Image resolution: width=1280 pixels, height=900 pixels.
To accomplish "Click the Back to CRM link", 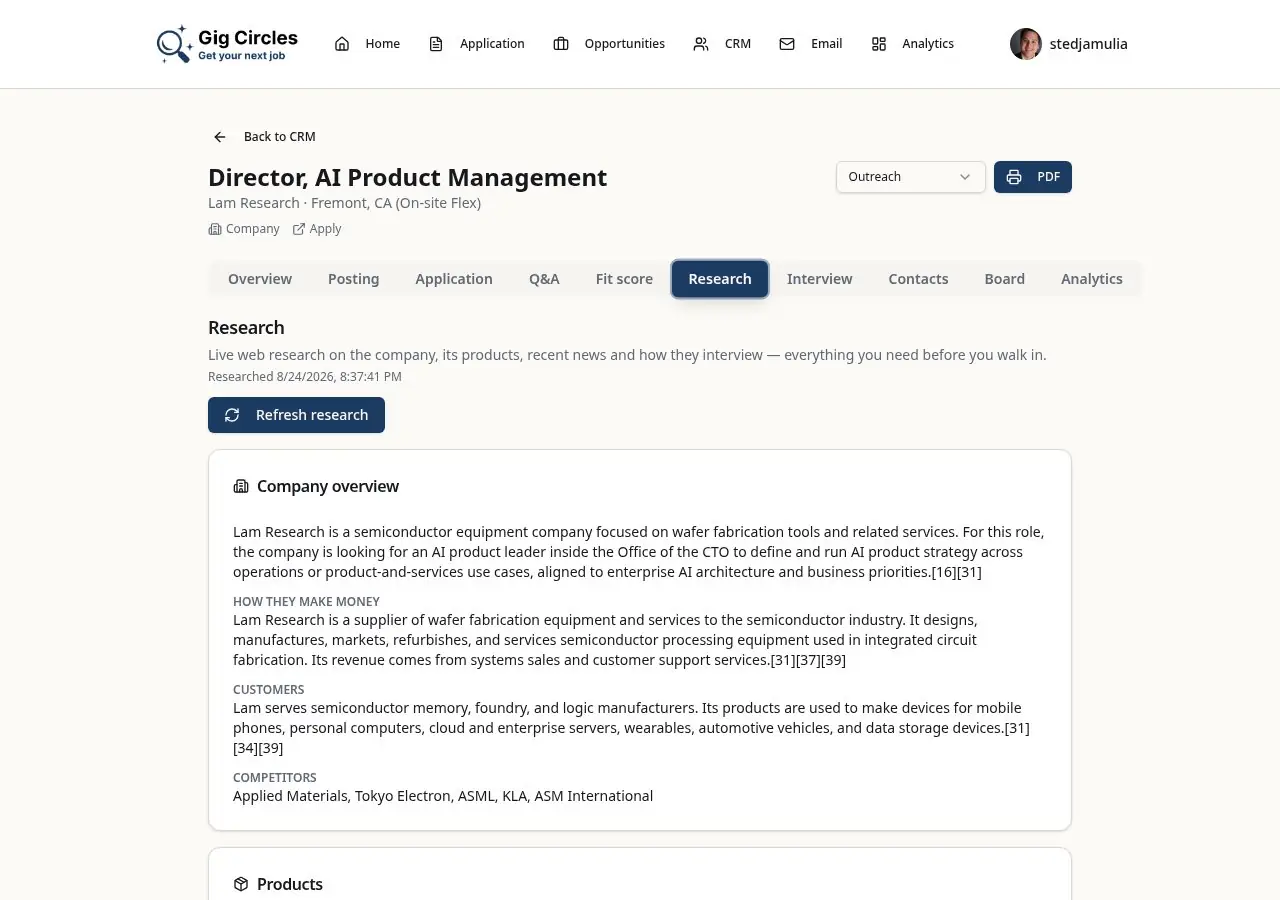I will point(264,137).
